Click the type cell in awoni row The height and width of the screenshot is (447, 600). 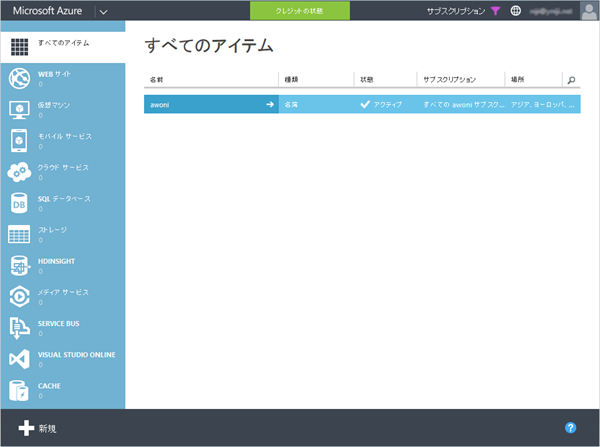[316, 104]
